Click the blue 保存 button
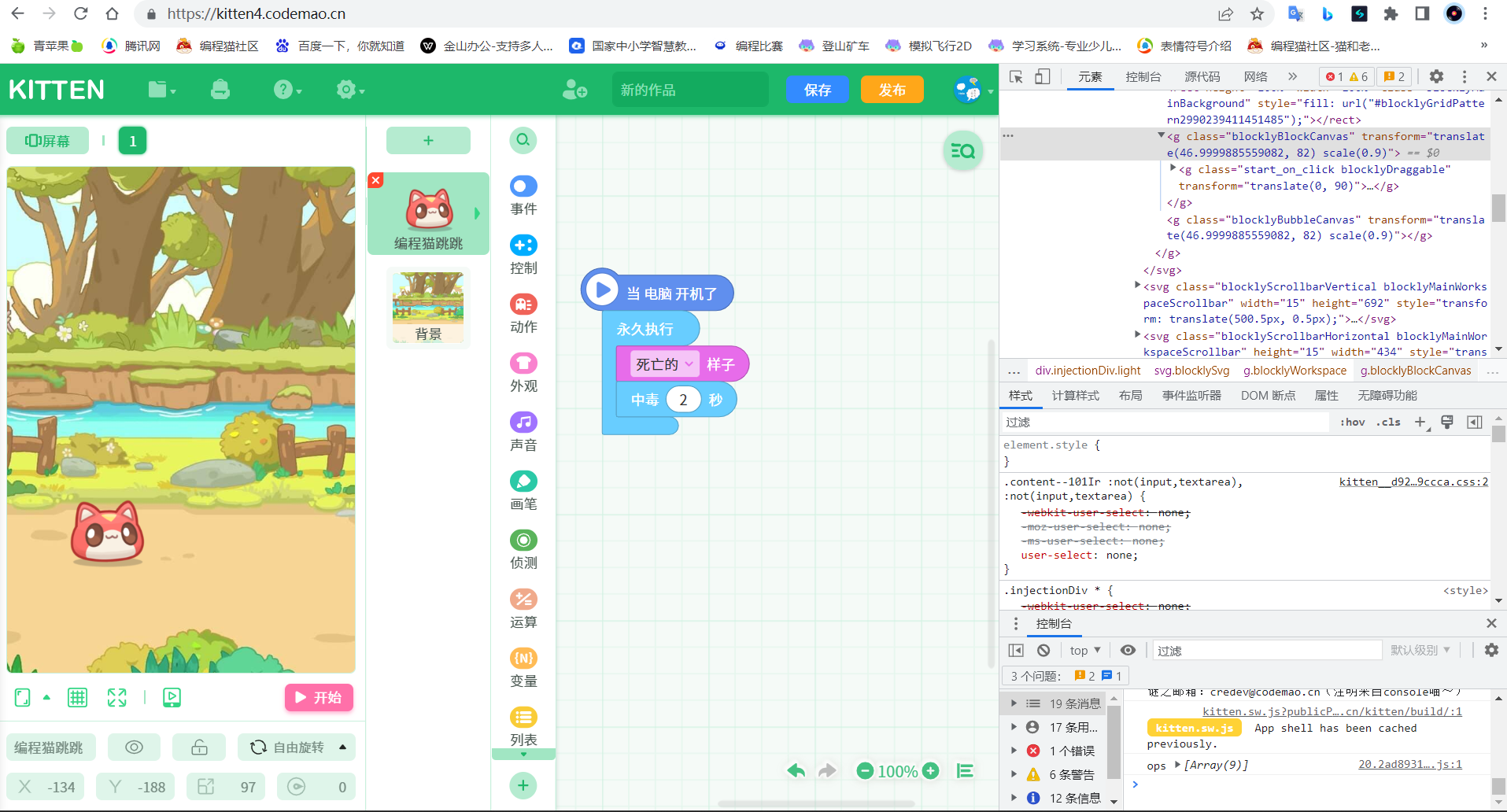Viewport: 1507px width, 812px height. click(818, 90)
